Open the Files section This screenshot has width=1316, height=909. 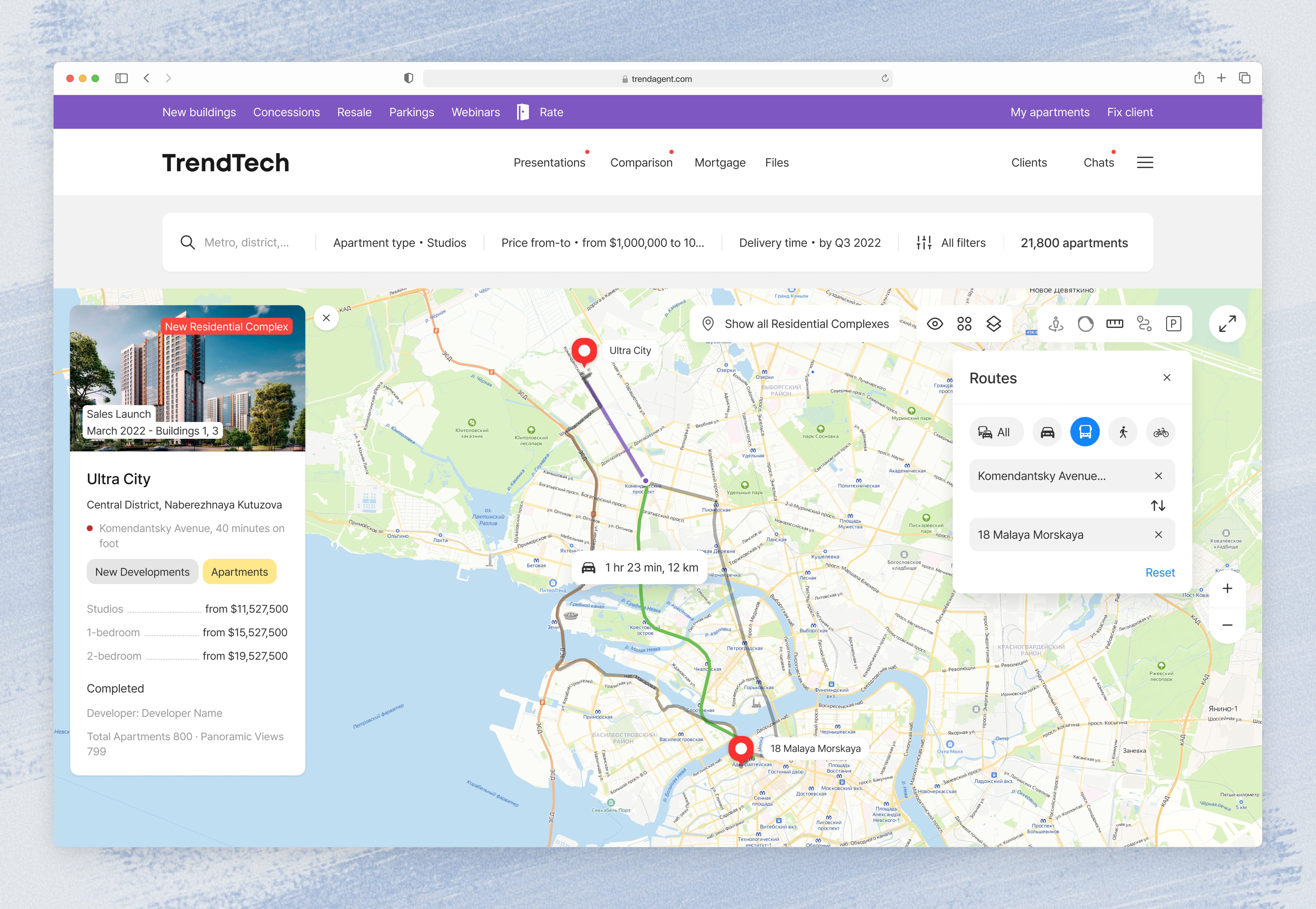777,162
